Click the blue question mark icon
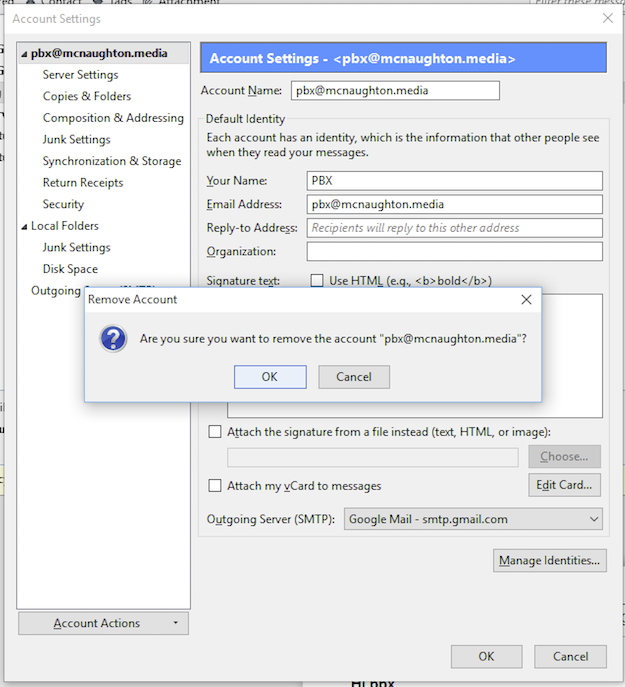Viewport: 625px width, 687px height. 113,339
